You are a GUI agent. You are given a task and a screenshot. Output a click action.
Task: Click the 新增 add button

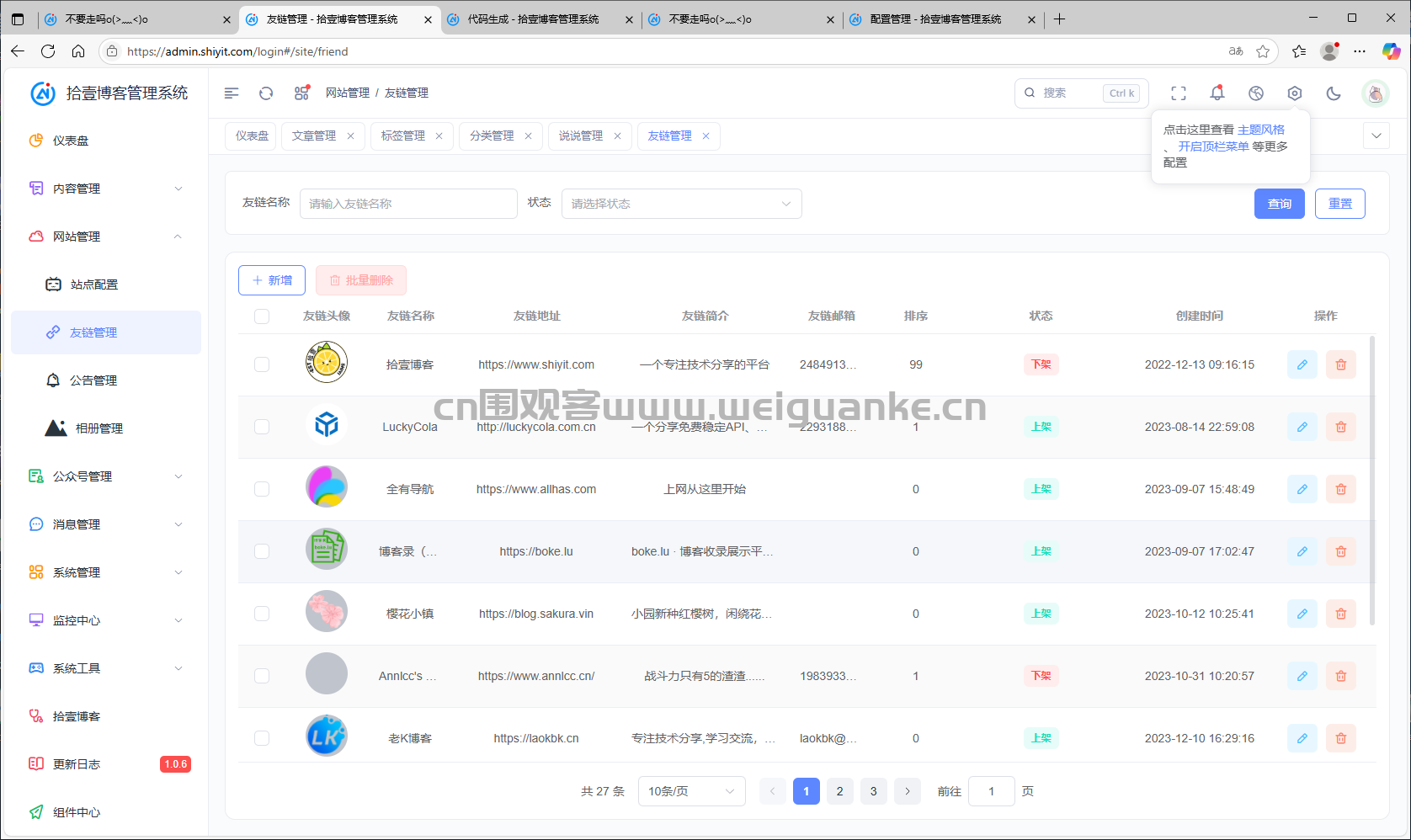coord(272,280)
